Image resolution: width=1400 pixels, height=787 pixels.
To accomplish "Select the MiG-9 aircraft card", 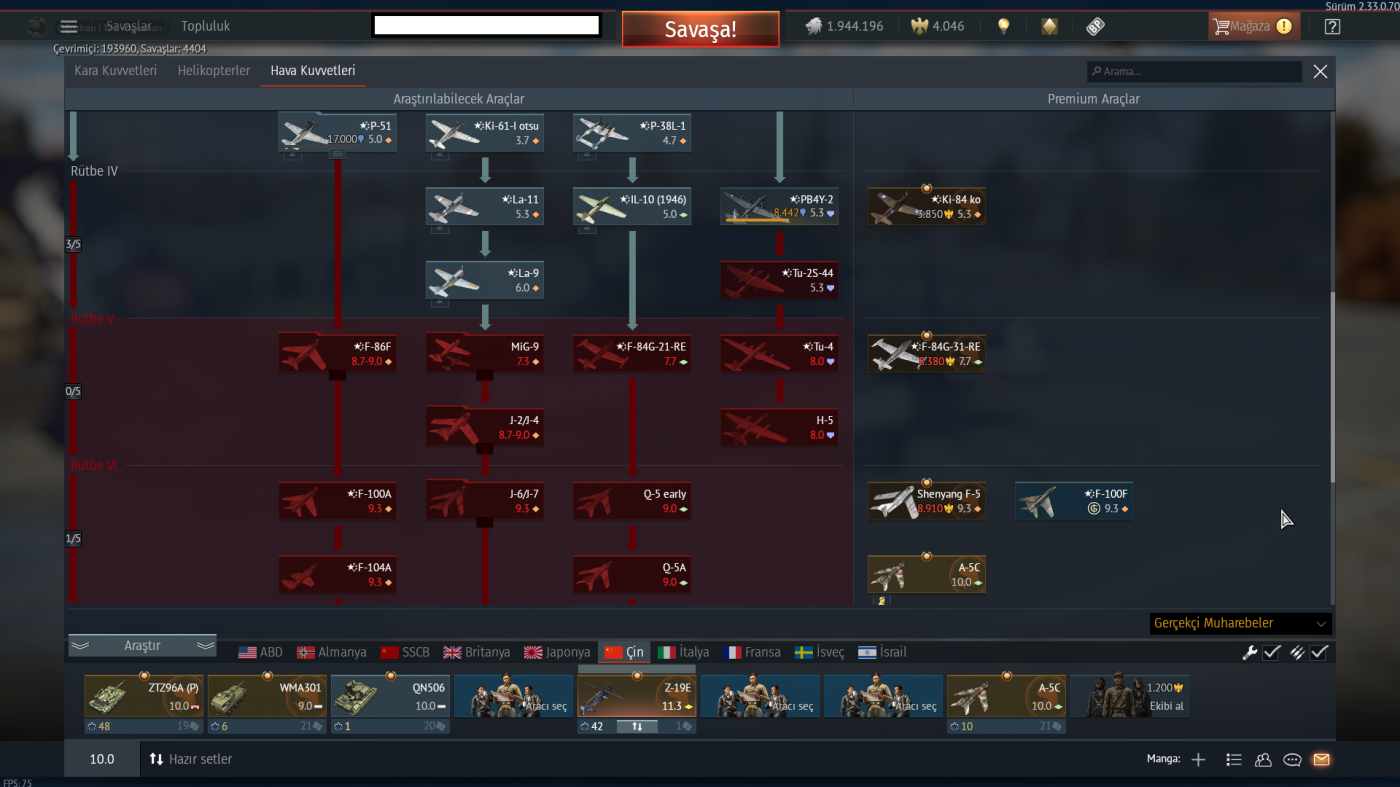I will tap(485, 354).
